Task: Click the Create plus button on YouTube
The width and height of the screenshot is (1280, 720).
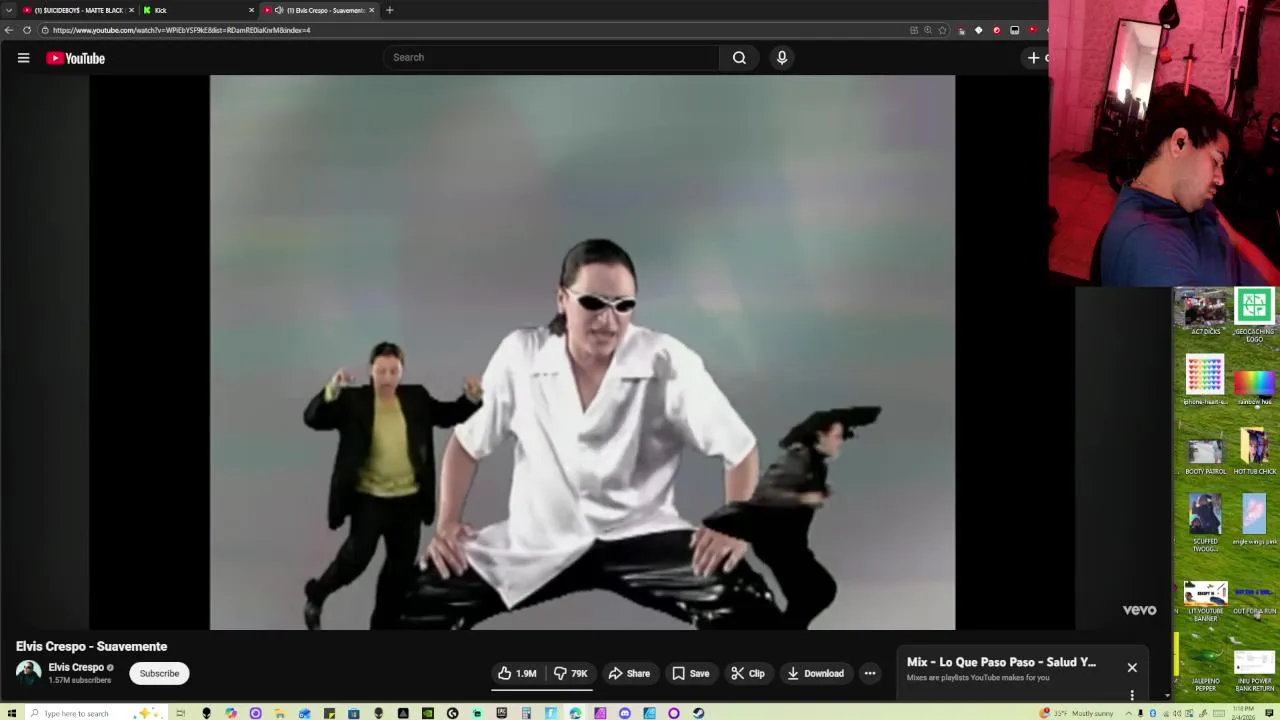Action: tap(1034, 58)
